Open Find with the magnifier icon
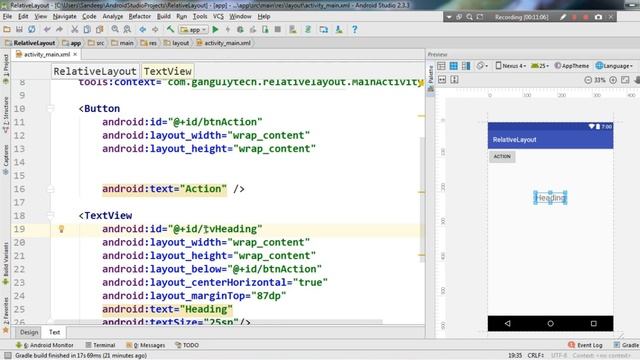The width and height of the screenshot is (640, 360). [115, 29]
